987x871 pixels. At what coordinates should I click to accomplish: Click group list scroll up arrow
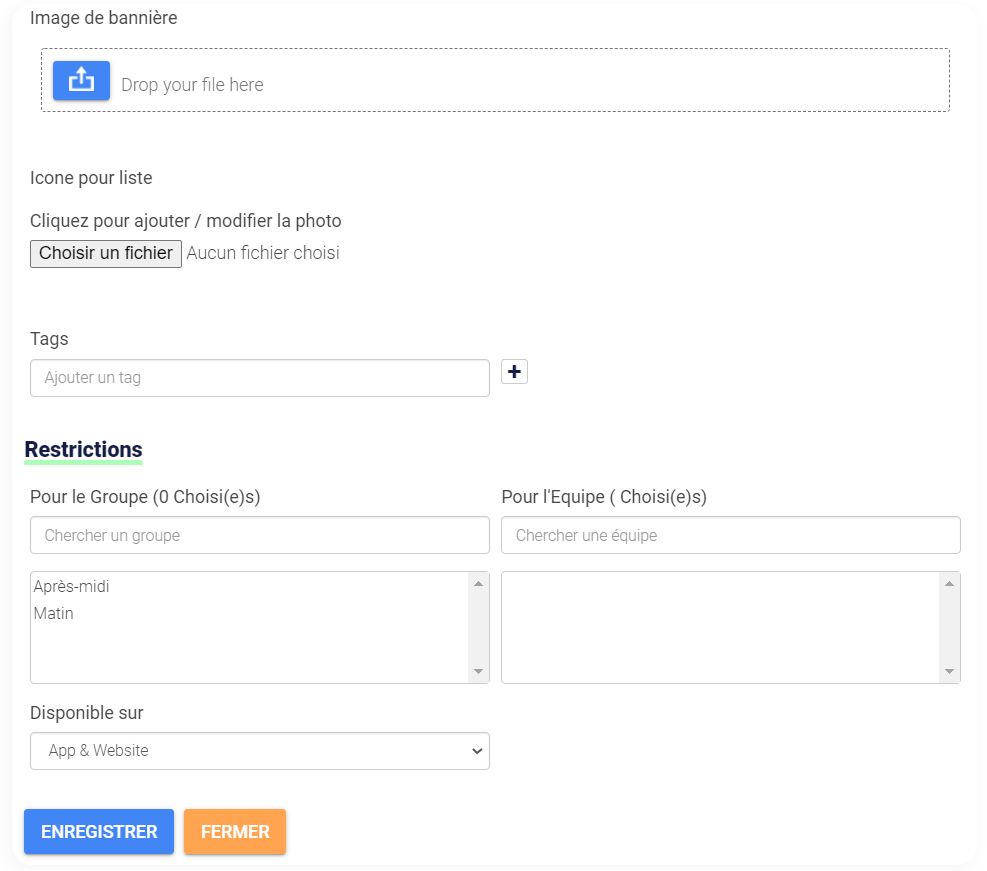478,584
